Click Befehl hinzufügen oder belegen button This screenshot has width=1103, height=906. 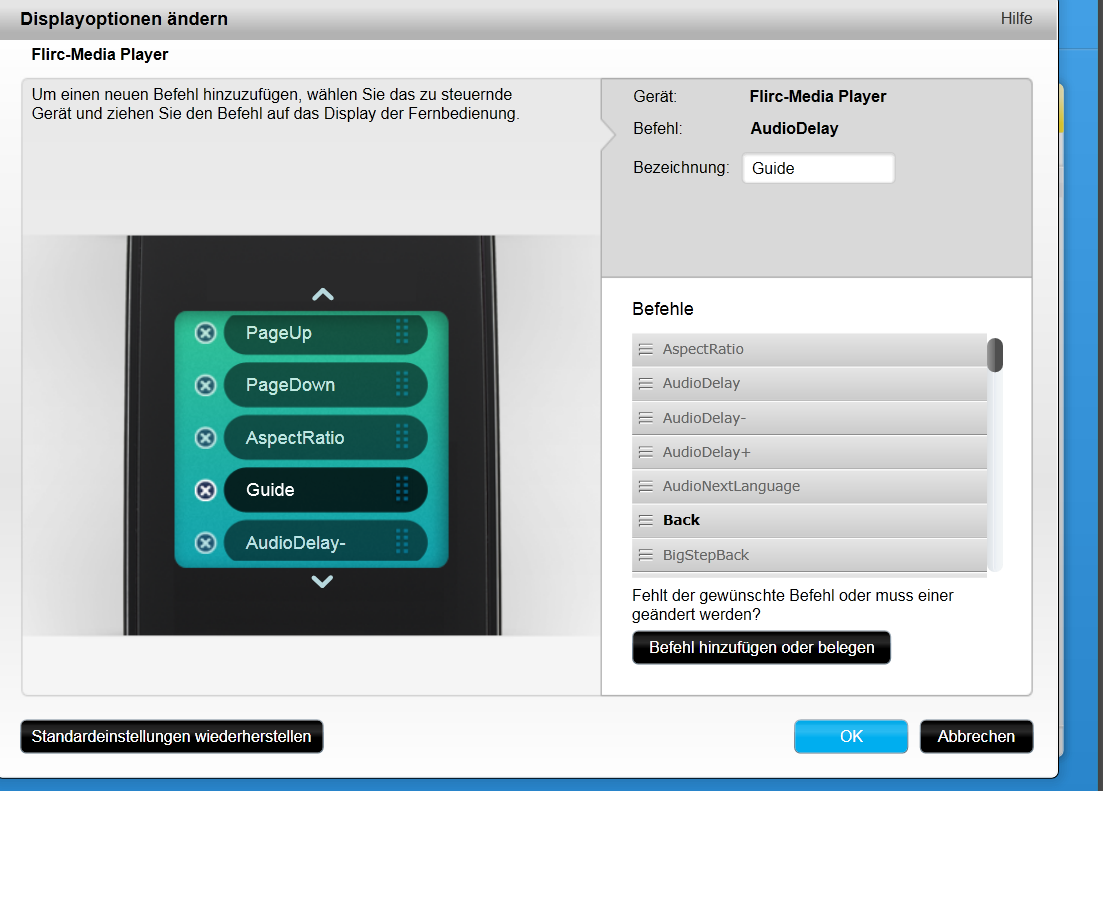761,648
